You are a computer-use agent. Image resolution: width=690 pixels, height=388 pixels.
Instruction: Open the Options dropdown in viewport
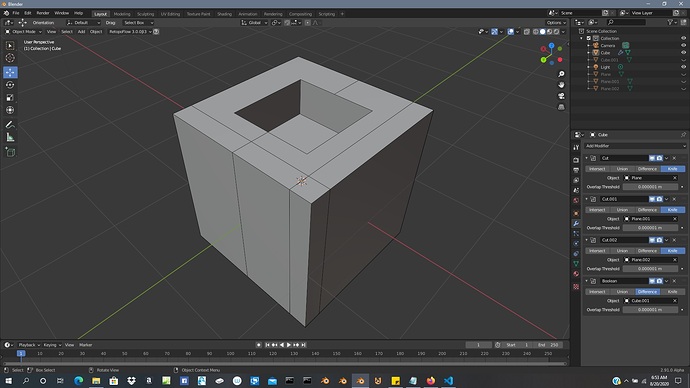[556, 22]
